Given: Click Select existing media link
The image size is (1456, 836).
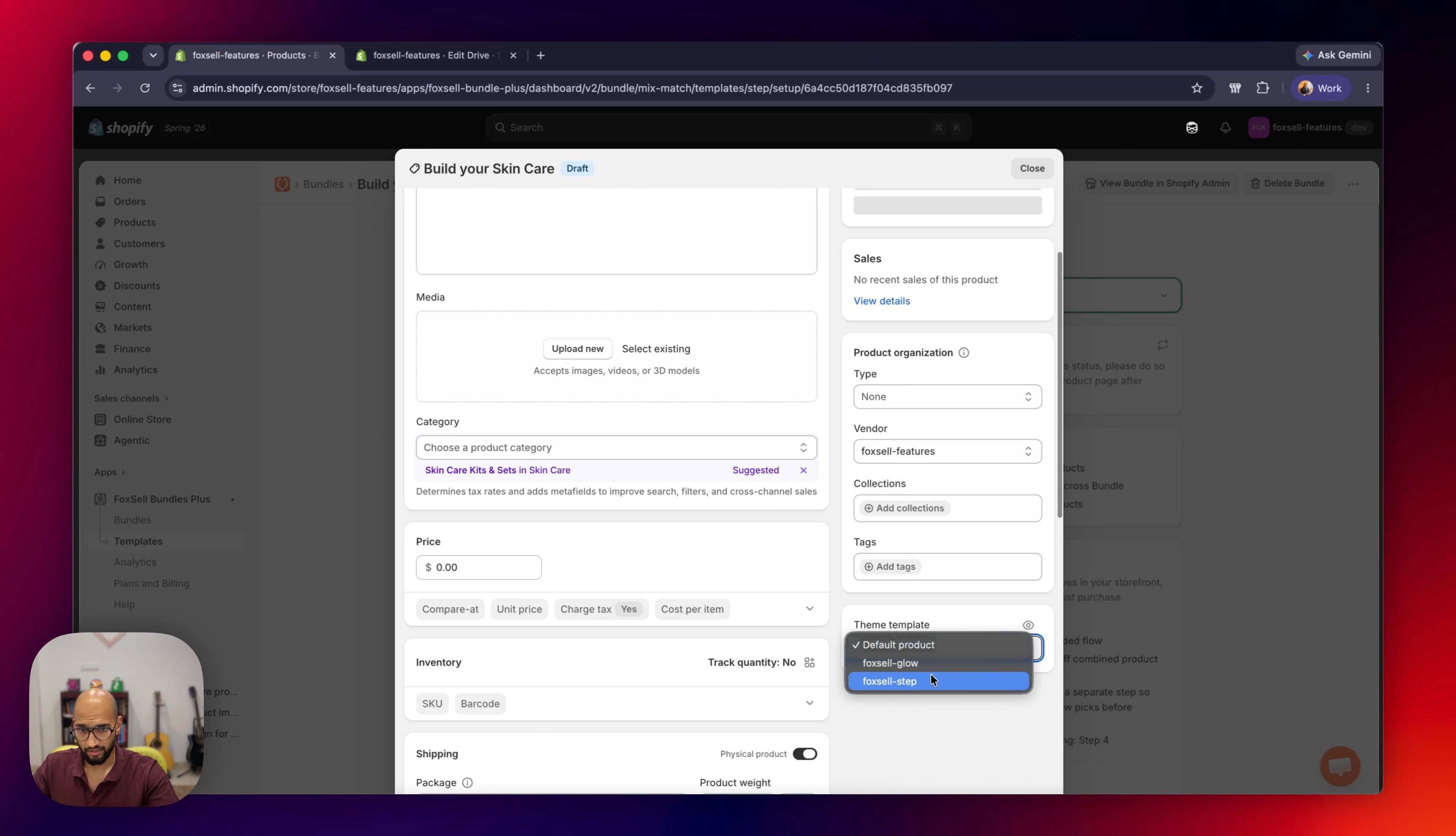Looking at the screenshot, I should point(656,349).
